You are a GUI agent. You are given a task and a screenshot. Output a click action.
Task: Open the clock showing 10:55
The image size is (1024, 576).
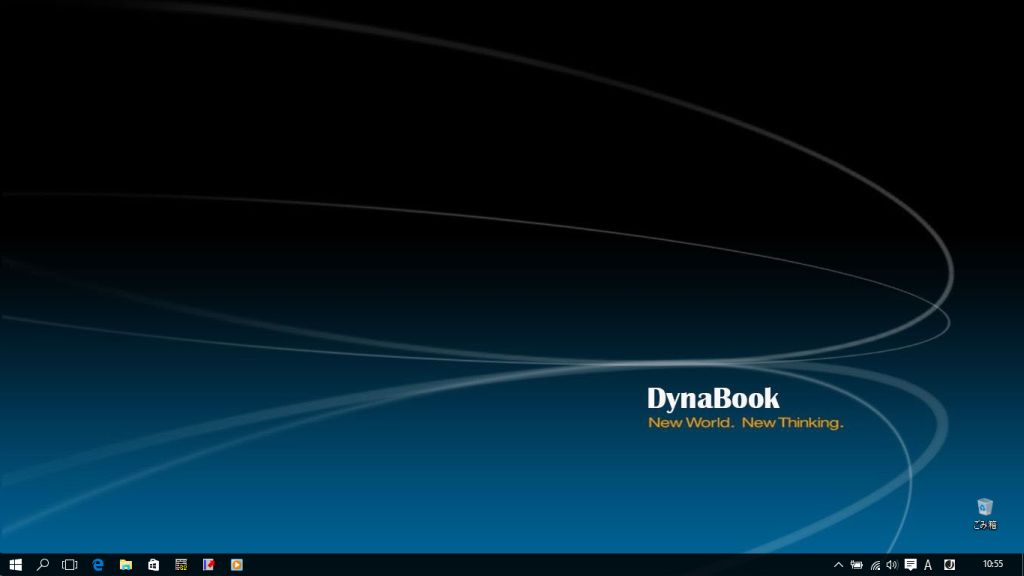point(992,564)
